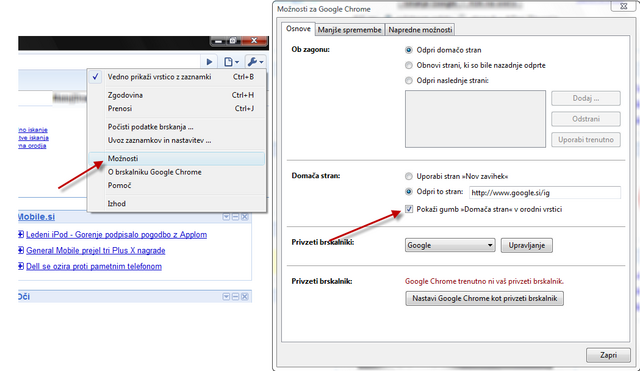Click the home page URL input field
Screen dimensions: 640x371
545,192
